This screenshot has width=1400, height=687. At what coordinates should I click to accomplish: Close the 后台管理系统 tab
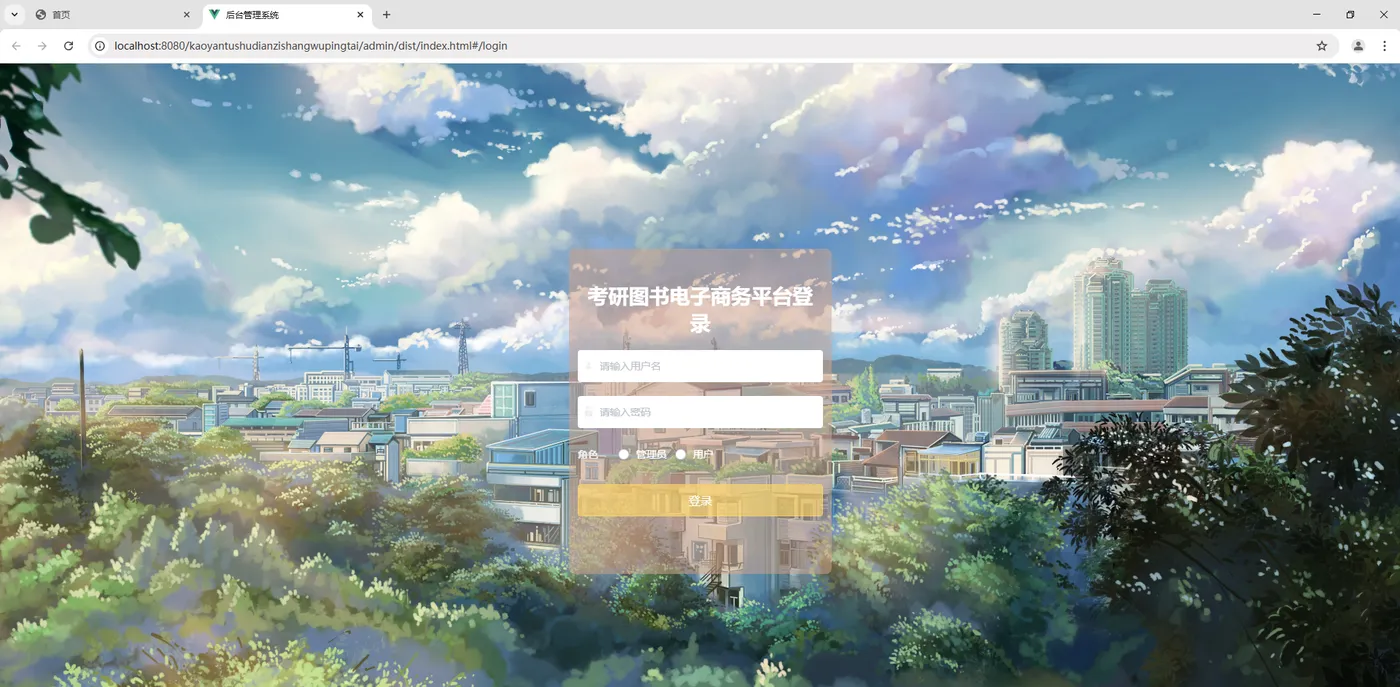point(360,15)
